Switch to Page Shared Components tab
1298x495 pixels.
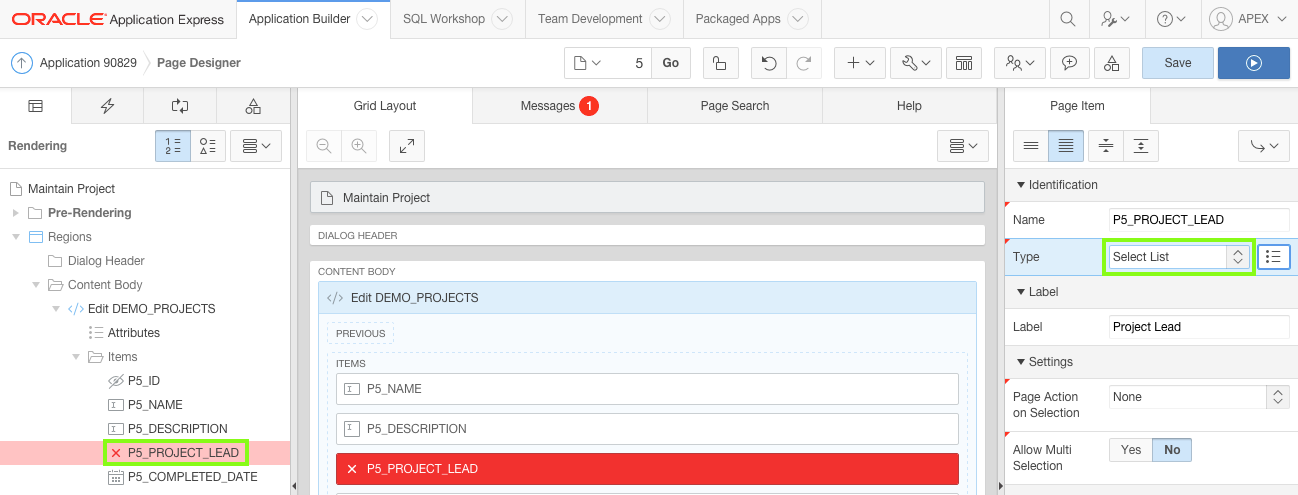(253, 106)
